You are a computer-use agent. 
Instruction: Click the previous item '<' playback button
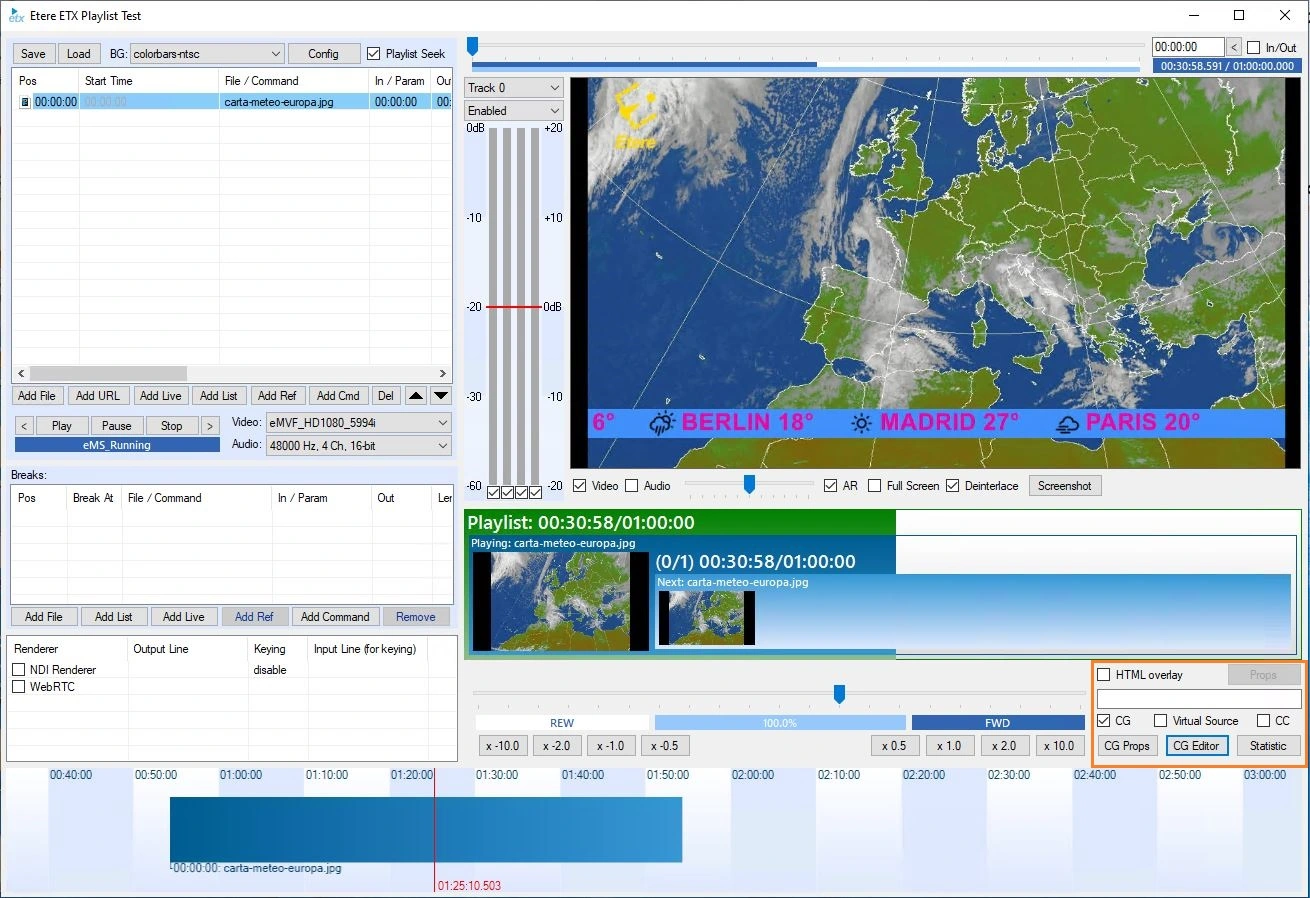[x=25, y=426]
